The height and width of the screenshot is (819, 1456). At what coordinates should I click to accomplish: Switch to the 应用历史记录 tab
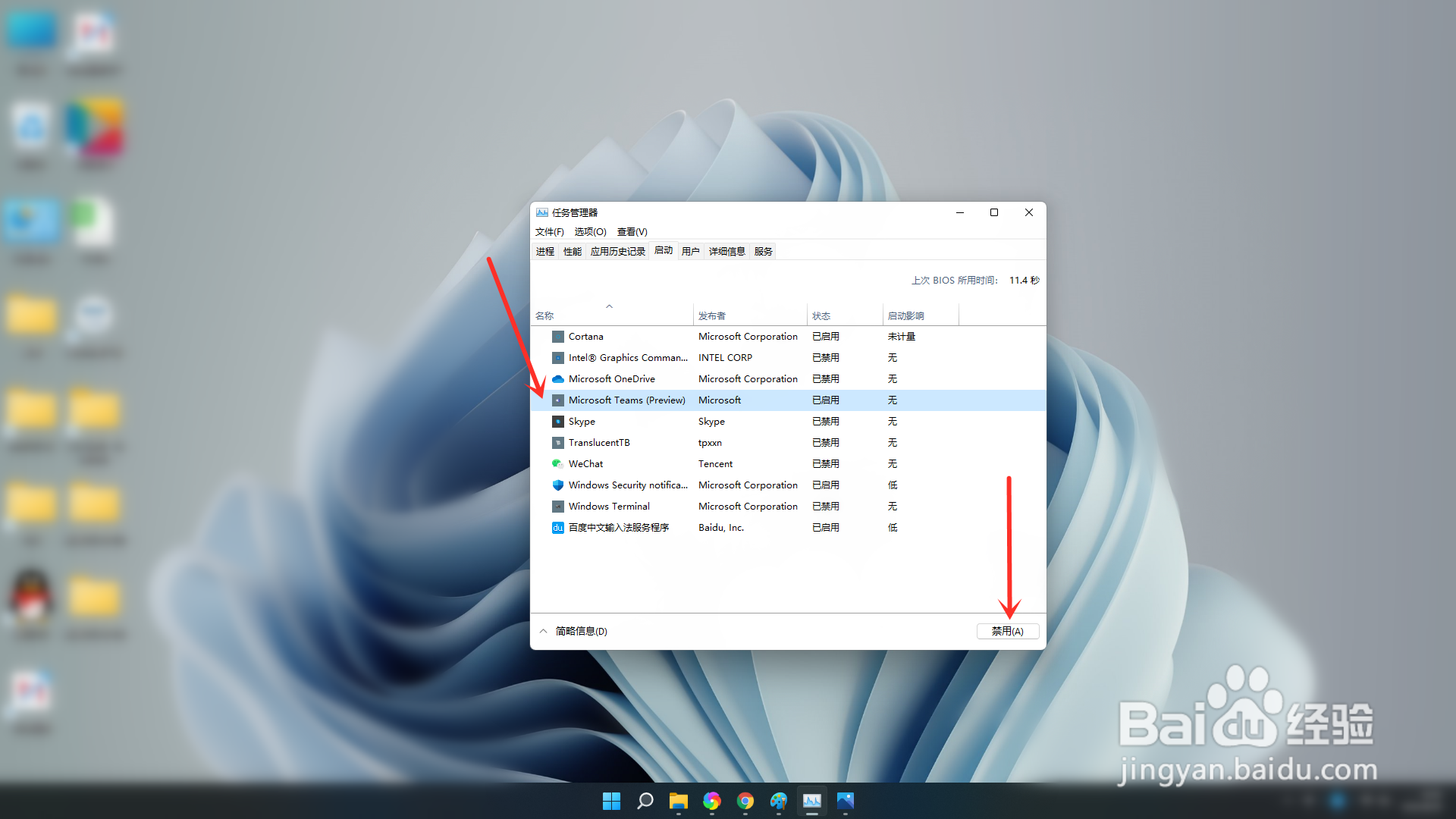point(617,252)
